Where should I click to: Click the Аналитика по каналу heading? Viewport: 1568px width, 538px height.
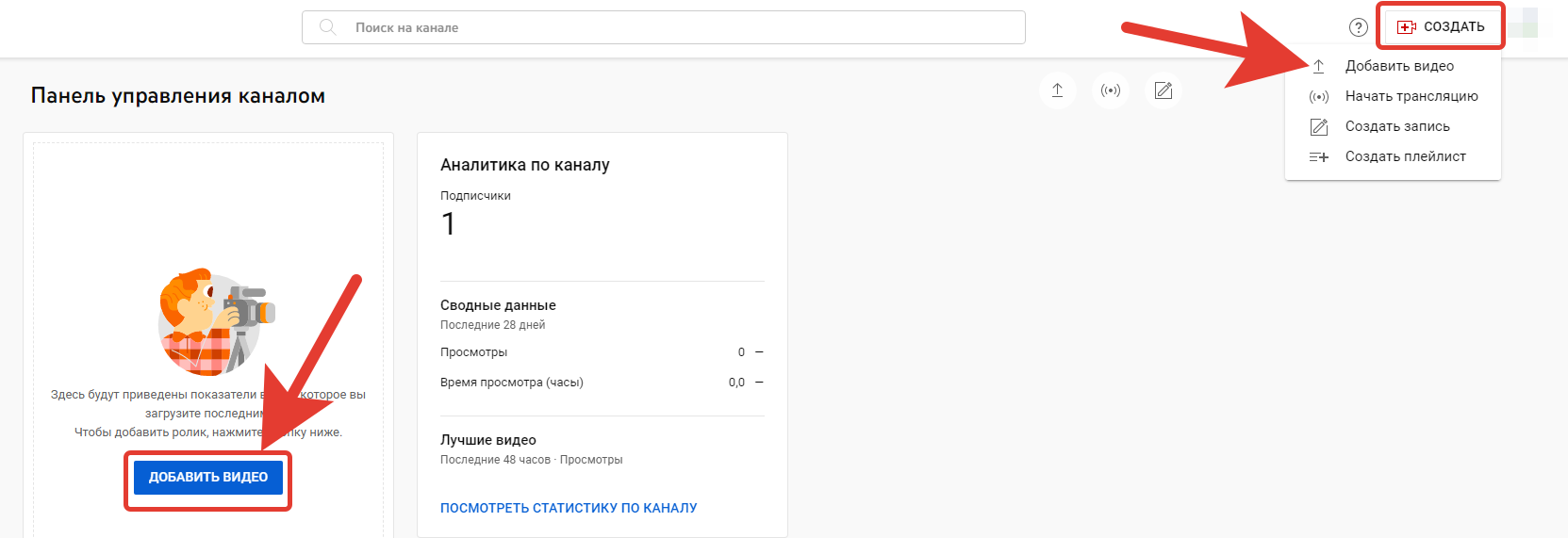pos(525,165)
